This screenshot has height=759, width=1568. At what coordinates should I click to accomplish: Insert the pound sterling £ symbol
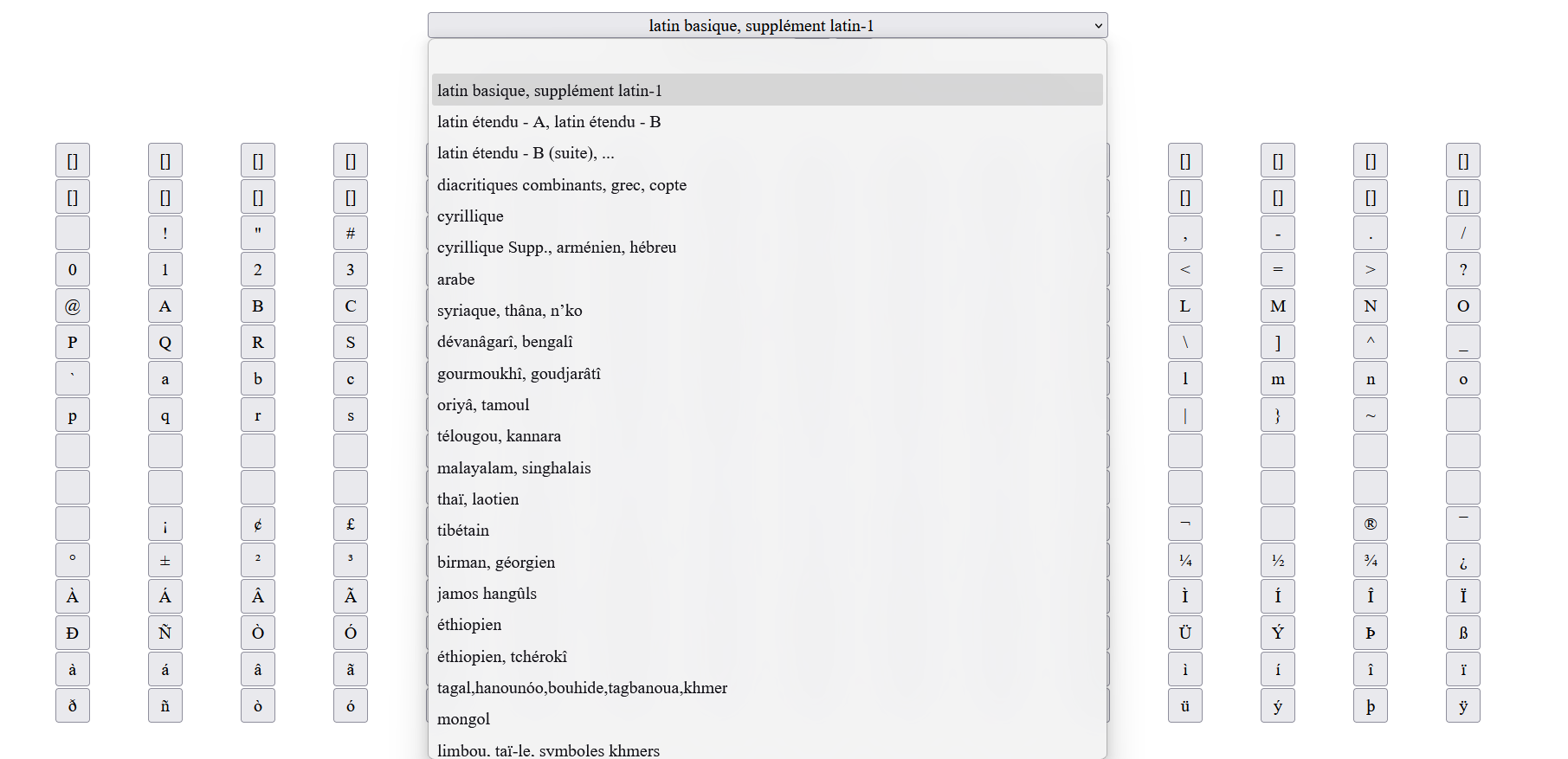pos(351,524)
